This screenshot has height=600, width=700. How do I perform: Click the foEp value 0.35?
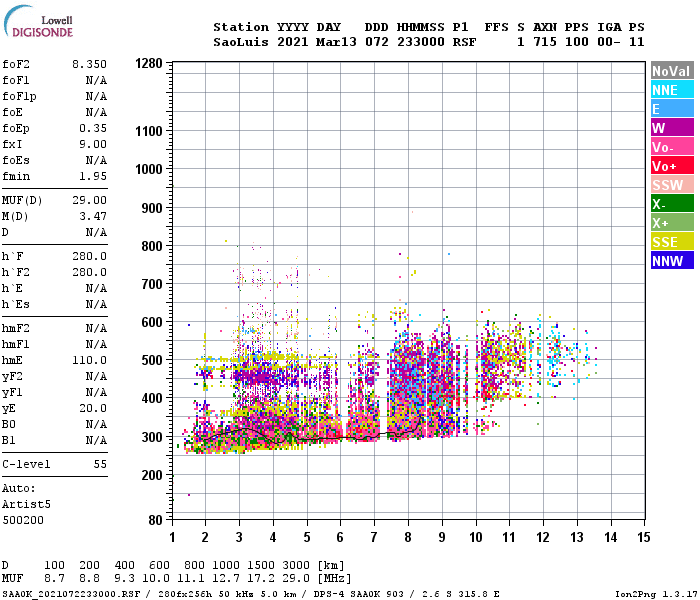click(93, 128)
